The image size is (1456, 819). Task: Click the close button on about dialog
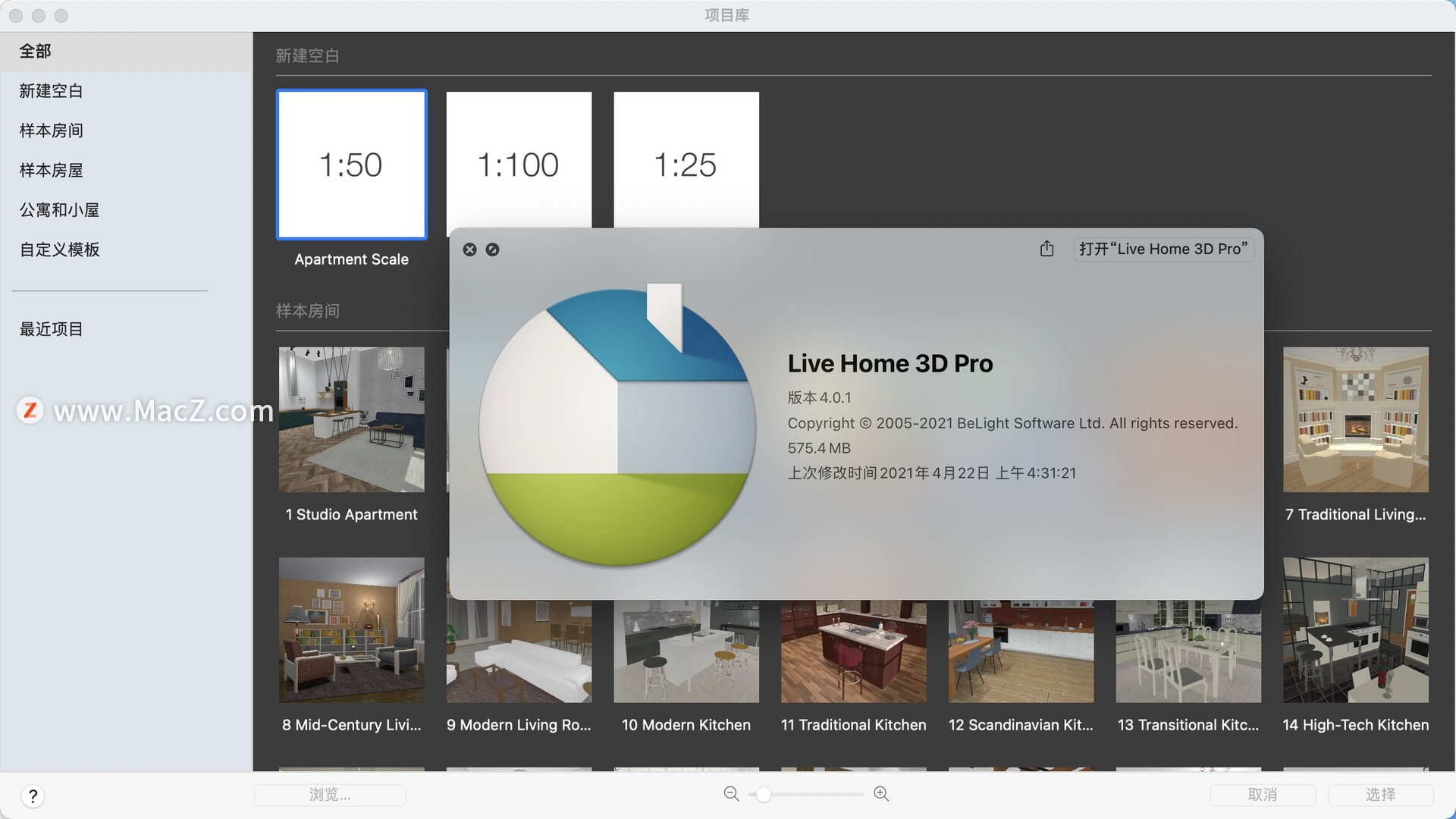point(470,249)
